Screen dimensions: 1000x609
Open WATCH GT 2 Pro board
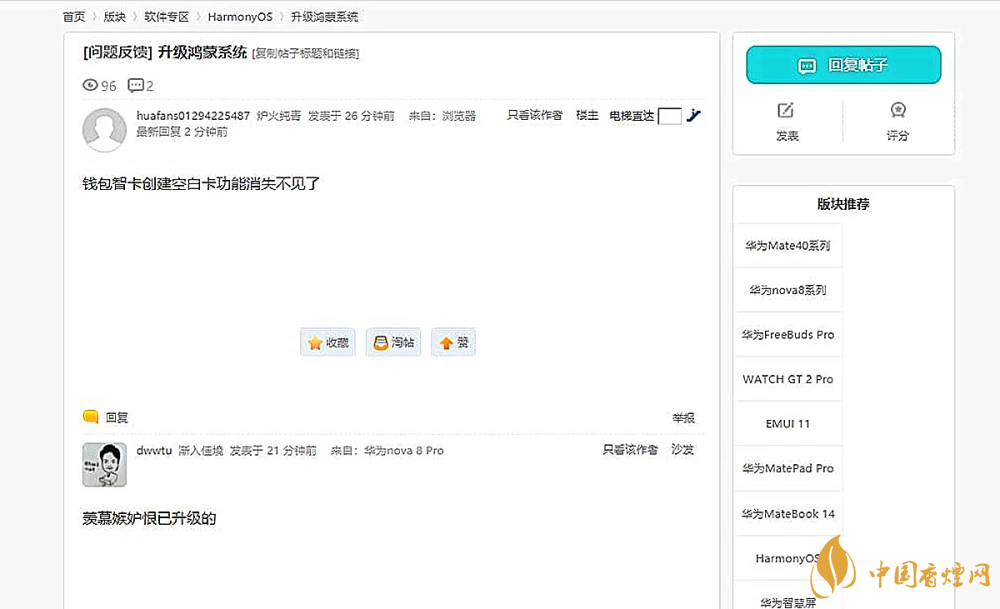(787, 379)
